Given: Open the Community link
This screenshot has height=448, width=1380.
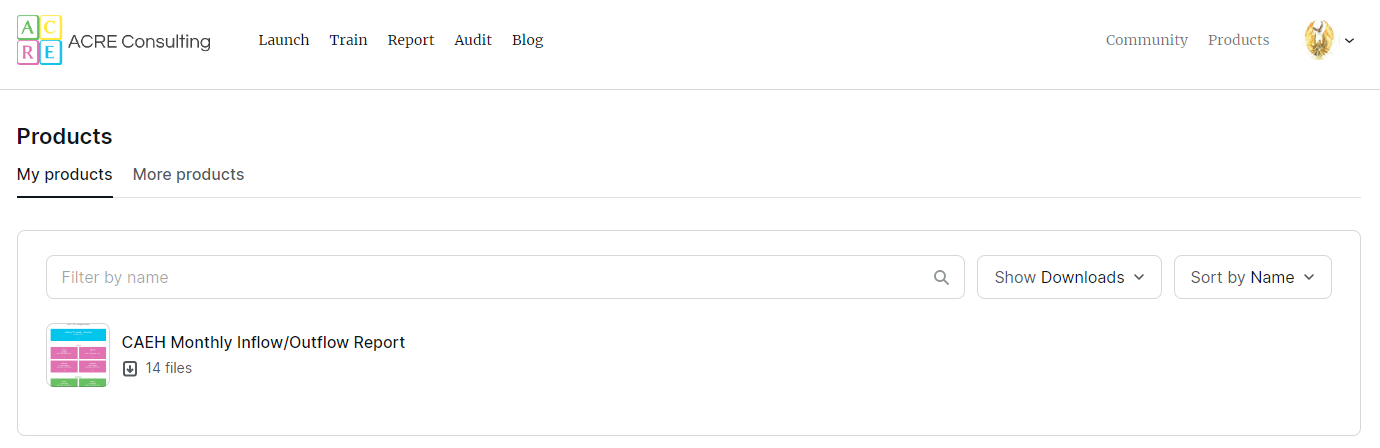Looking at the screenshot, I should pyautogui.click(x=1146, y=40).
